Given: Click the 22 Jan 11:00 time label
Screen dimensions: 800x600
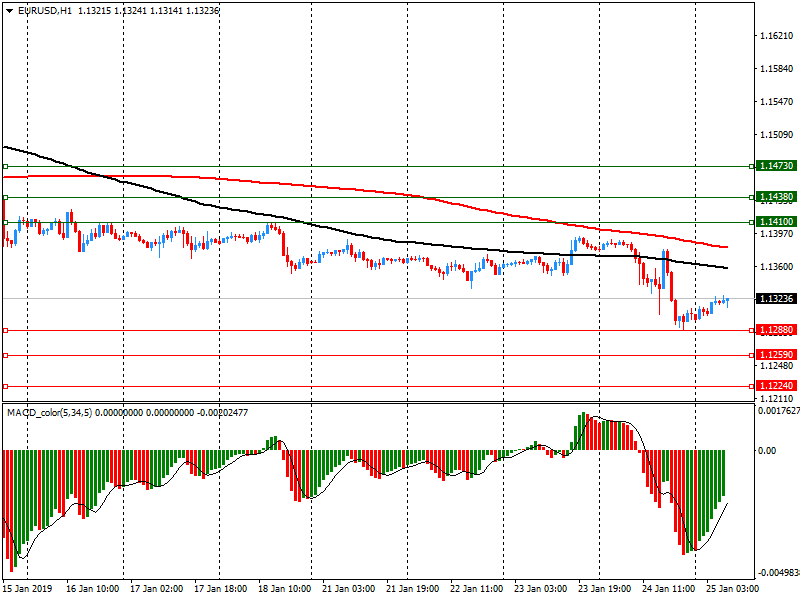Looking at the screenshot, I should coord(477,588).
